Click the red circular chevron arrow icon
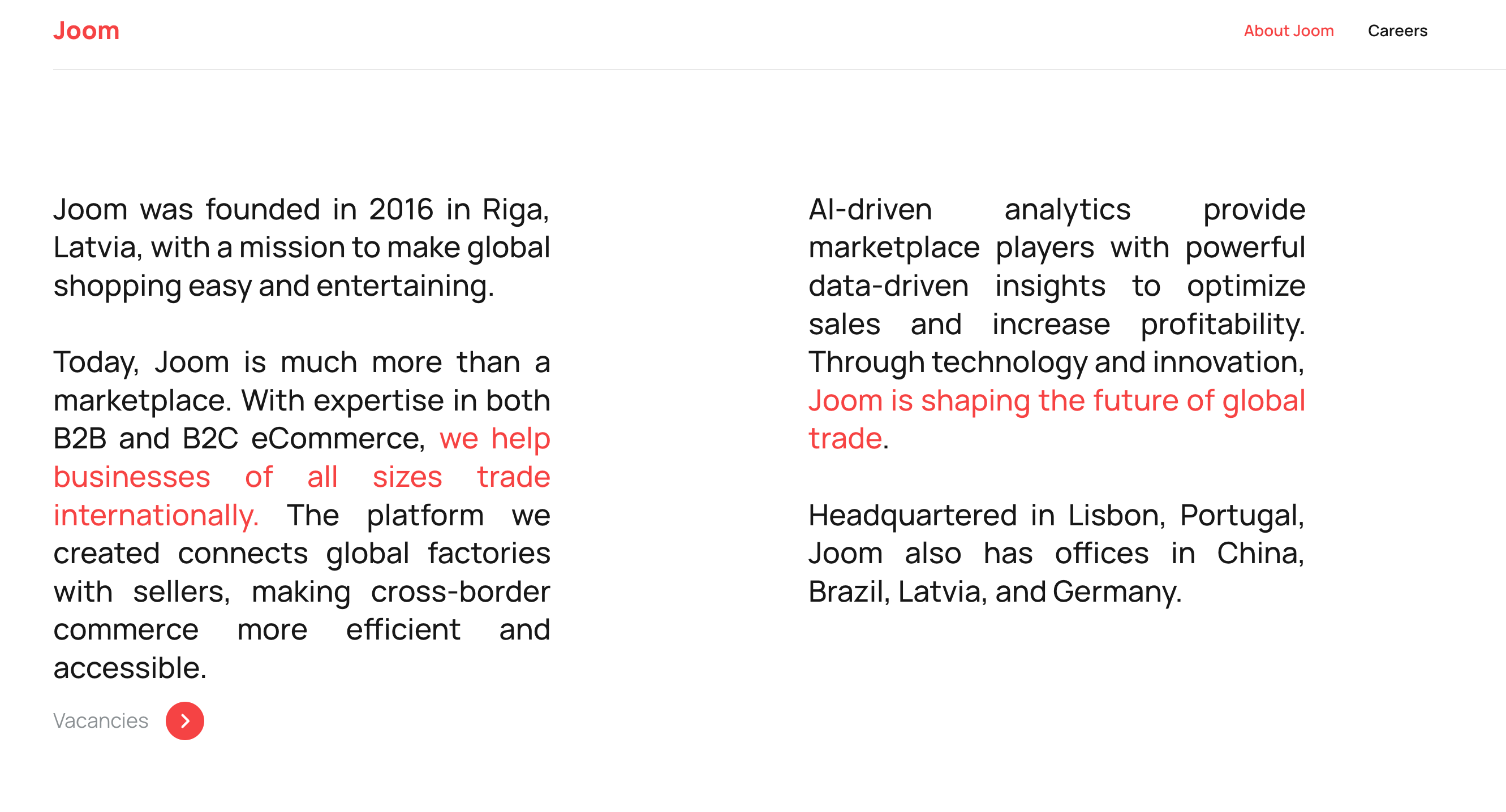The width and height of the screenshot is (1506, 812). [185, 721]
